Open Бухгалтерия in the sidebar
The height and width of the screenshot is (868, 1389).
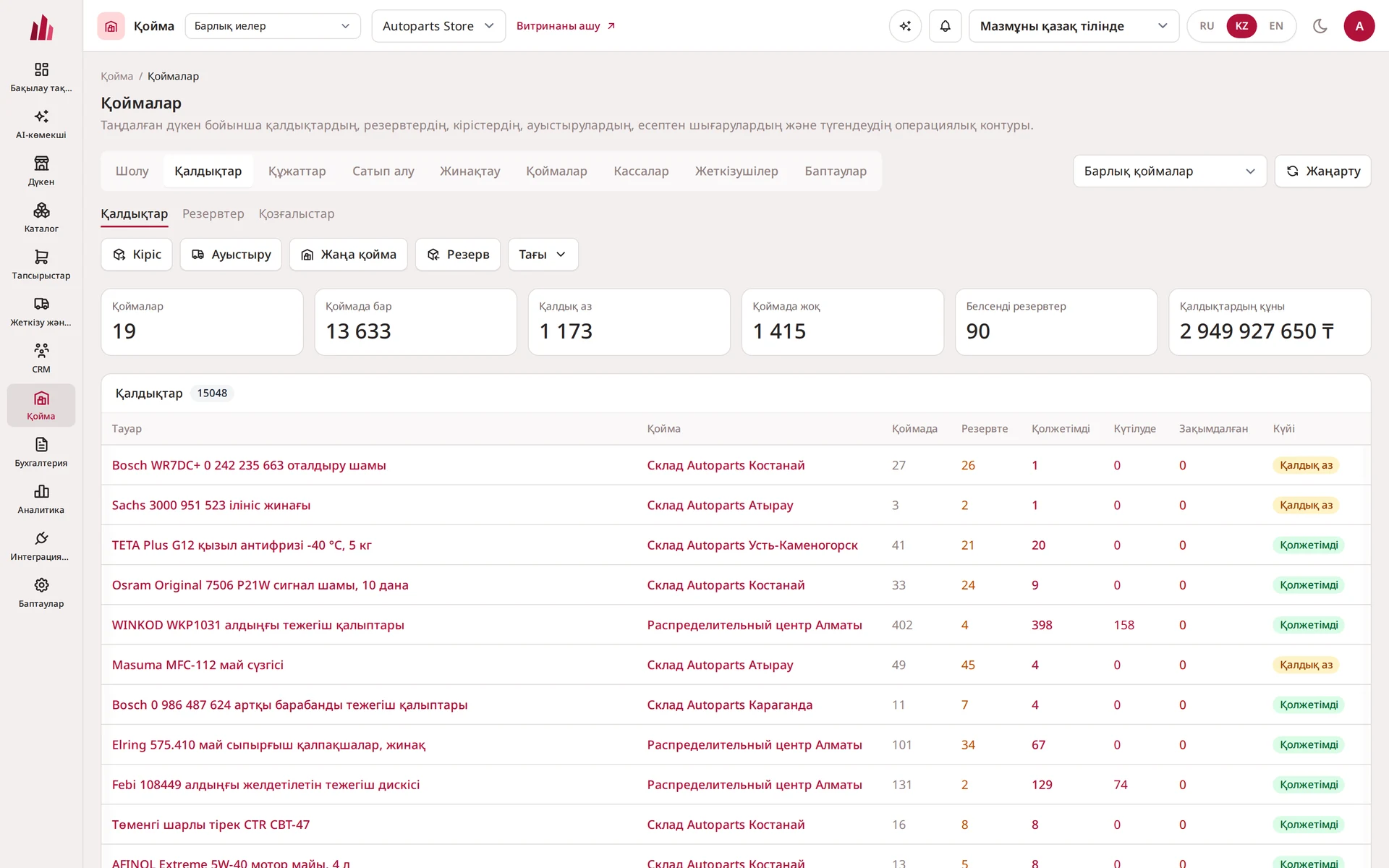pyautogui.click(x=41, y=453)
